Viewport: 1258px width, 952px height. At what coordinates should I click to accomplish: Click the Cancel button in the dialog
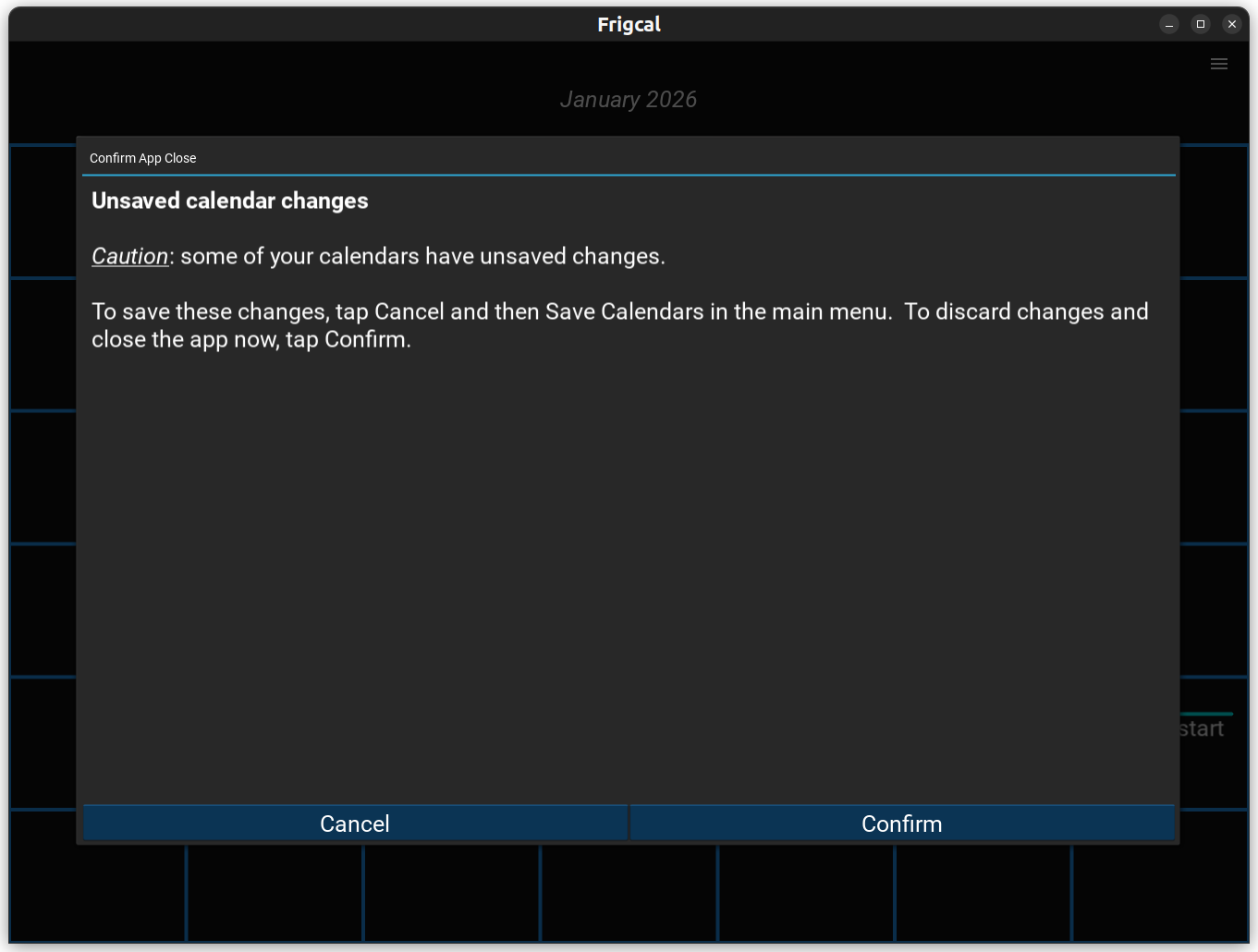pyautogui.click(x=355, y=823)
